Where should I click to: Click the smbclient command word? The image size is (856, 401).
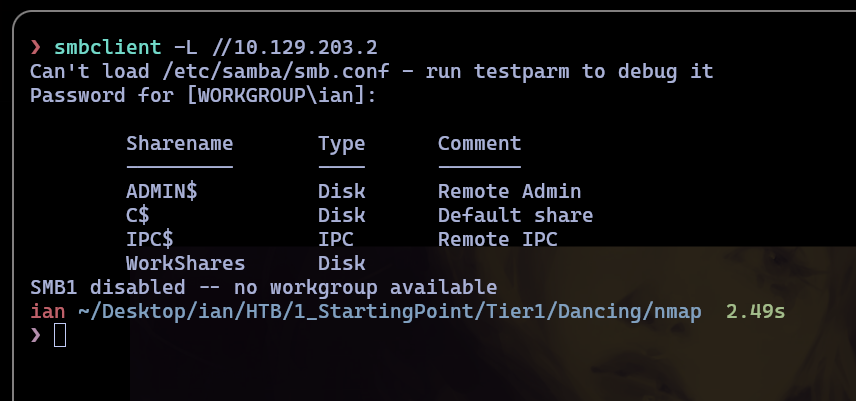[108, 47]
